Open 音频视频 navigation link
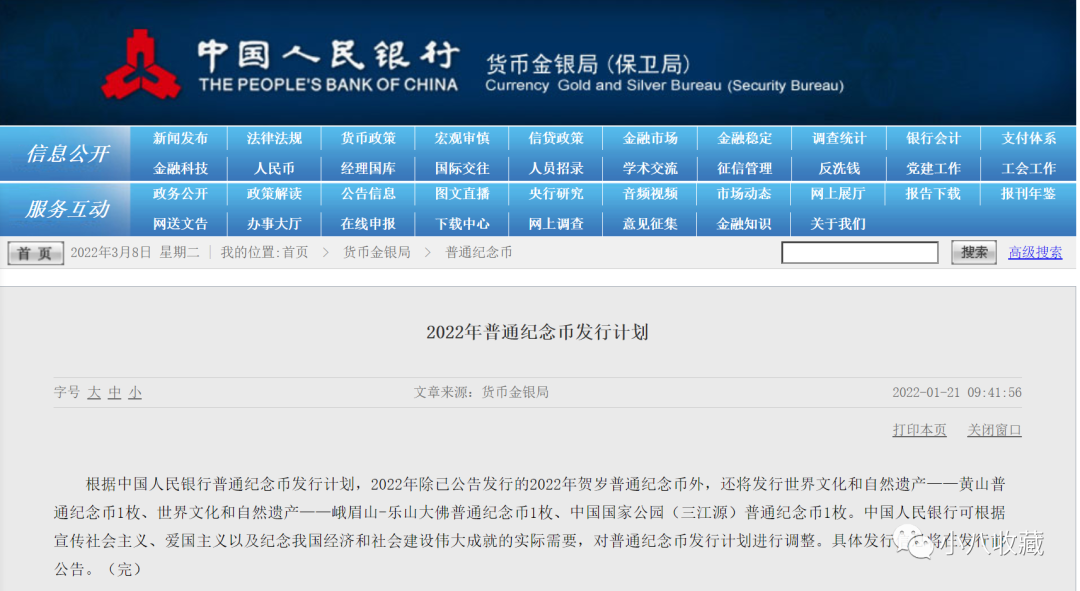Viewport: 1080px width, 591px height. coord(650,194)
